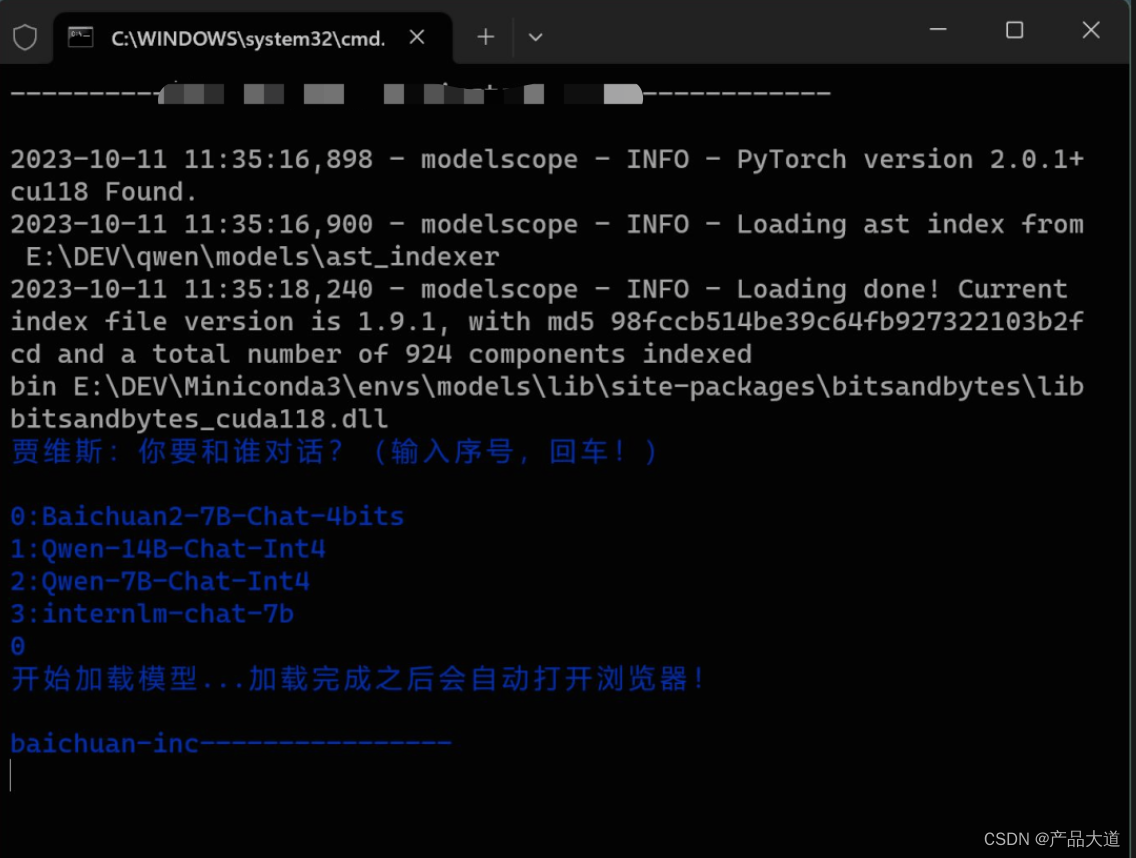Viewport: 1136px width, 858px height.
Task: Click the line "1:Qwen-14B-Chat-Int4"
Action: coord(168,549)
